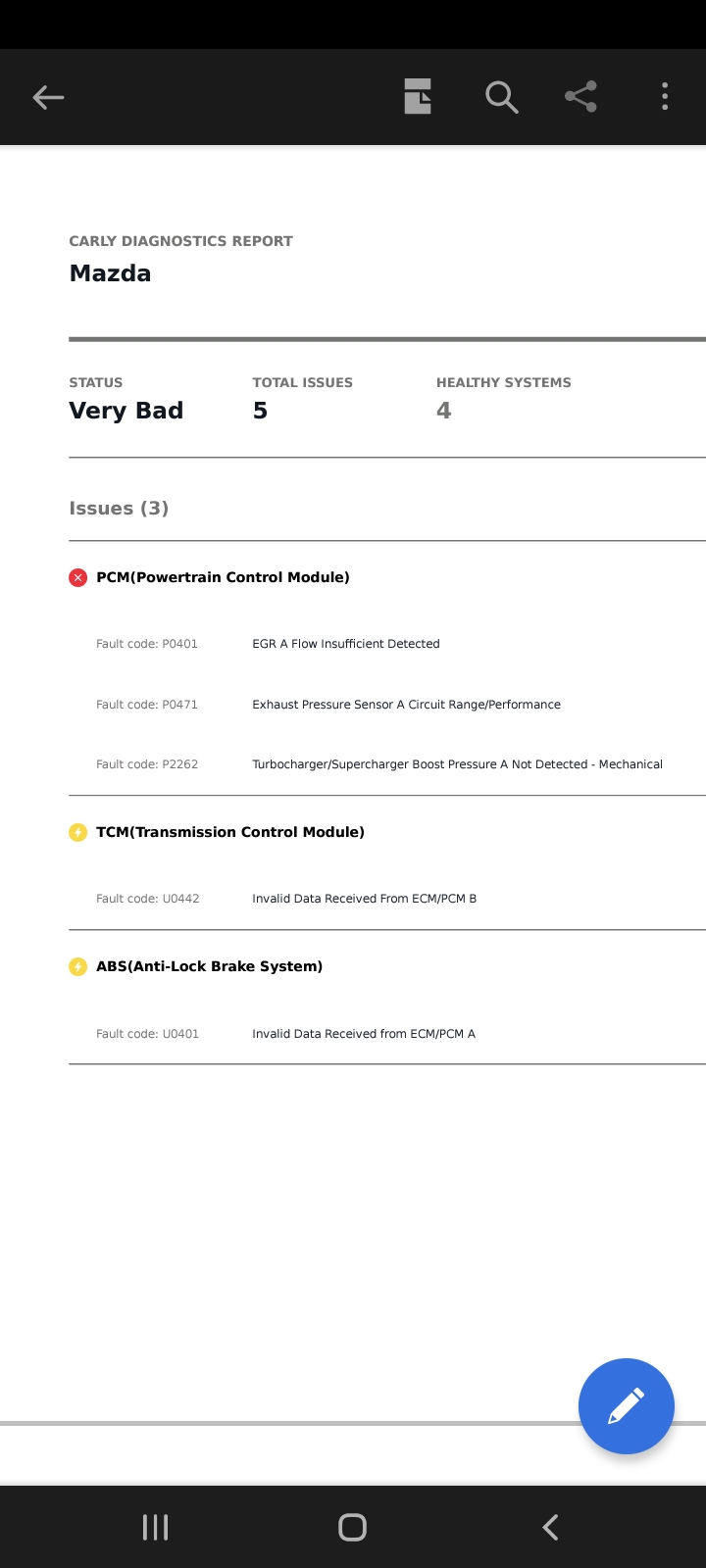
Task: Tap the red error icon beside PCM
Action: (x=78, y=578)
